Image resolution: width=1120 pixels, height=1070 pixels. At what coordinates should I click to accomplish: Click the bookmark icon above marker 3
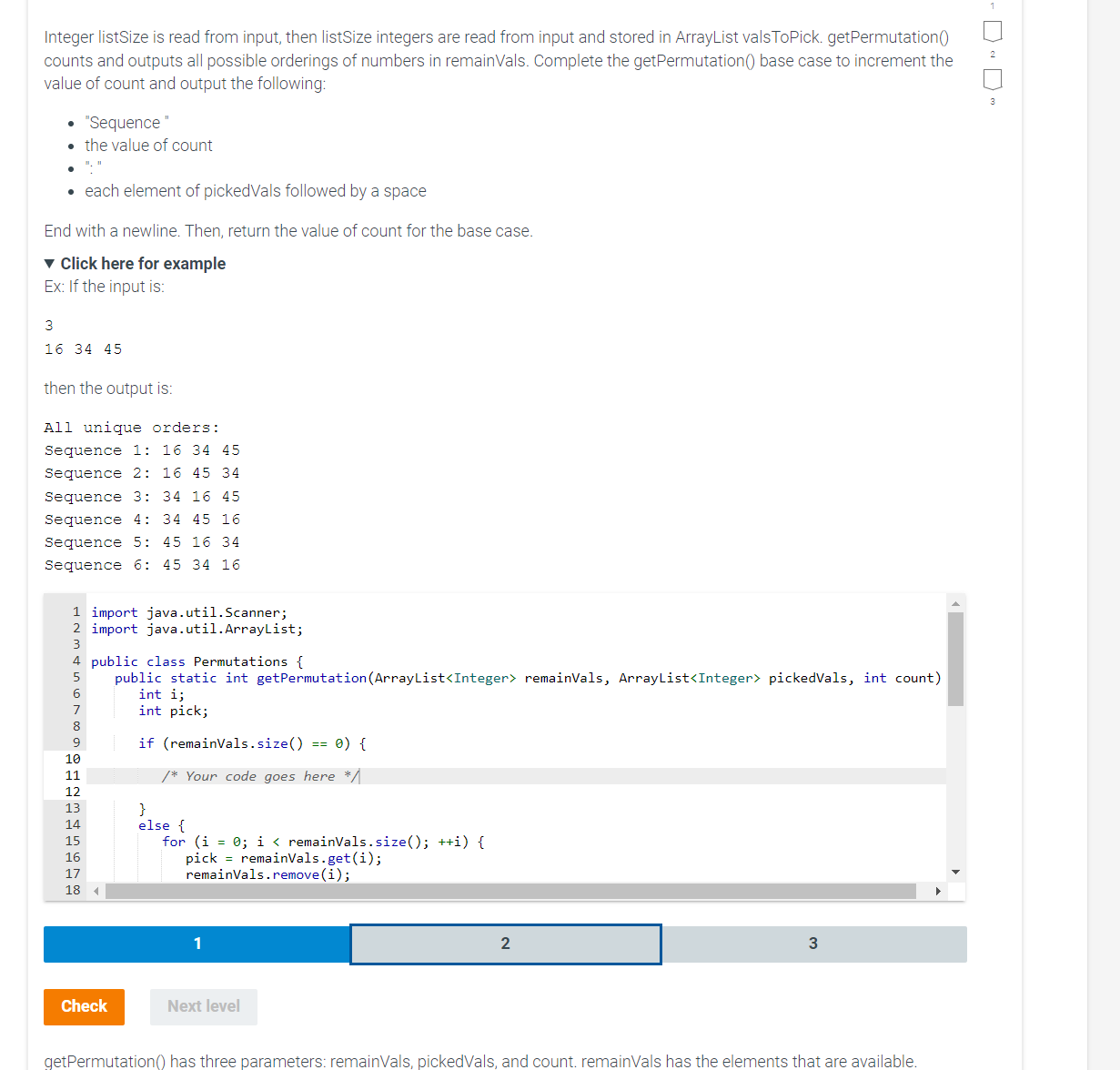click(x=992, y=80)
